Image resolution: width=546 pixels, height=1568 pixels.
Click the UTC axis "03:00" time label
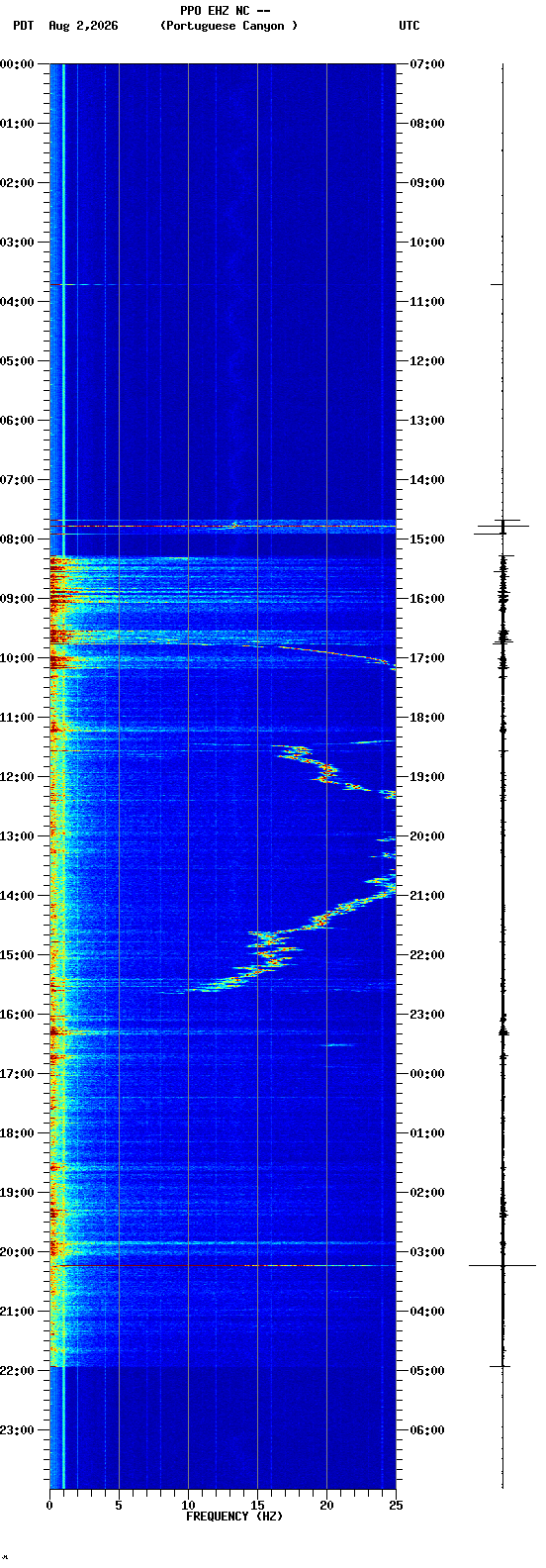426,1252
